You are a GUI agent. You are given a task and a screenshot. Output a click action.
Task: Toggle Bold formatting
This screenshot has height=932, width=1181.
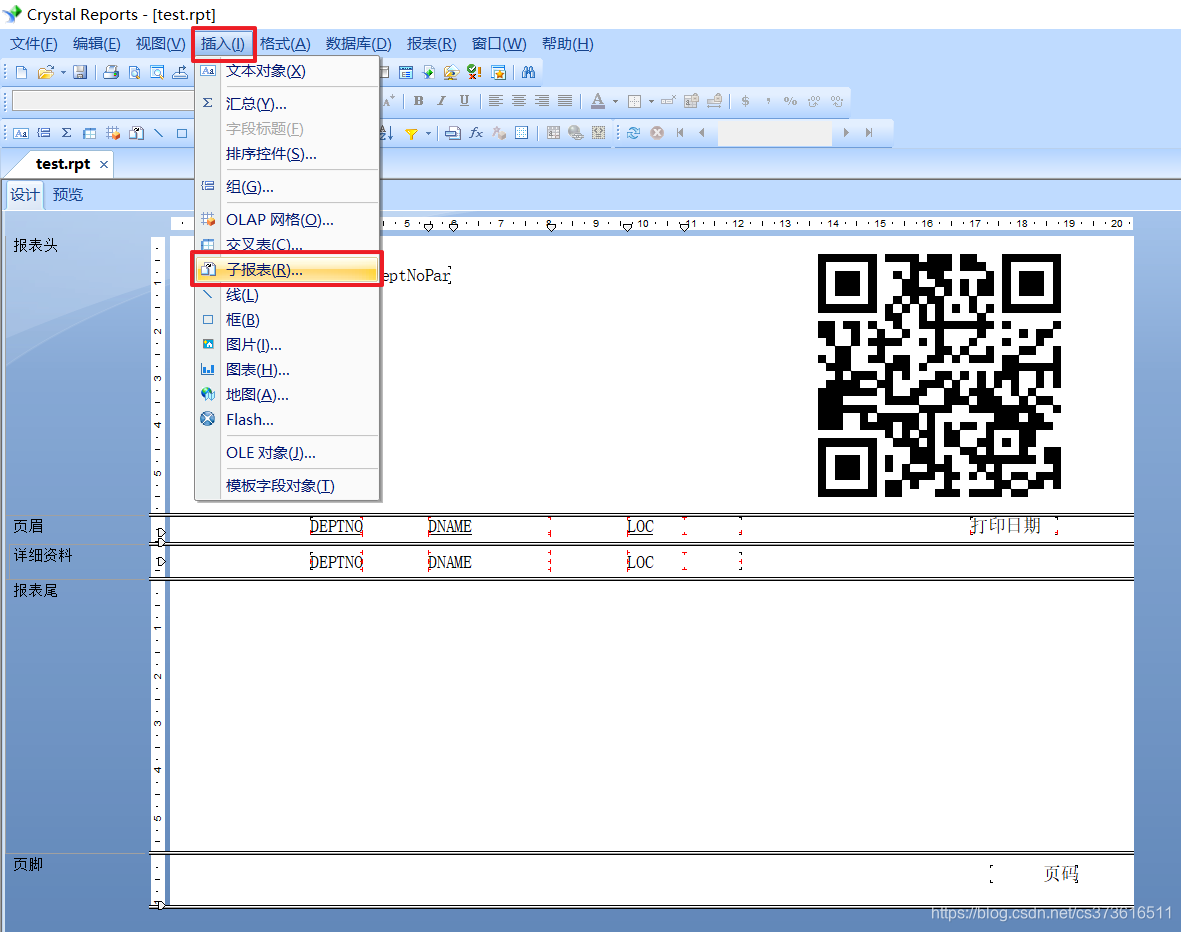coord(419,101)
